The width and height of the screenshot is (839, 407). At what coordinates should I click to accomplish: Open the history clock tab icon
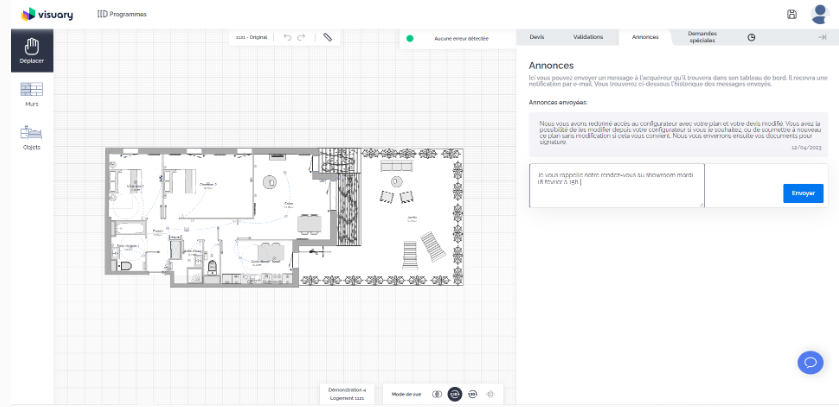point(751,37)
